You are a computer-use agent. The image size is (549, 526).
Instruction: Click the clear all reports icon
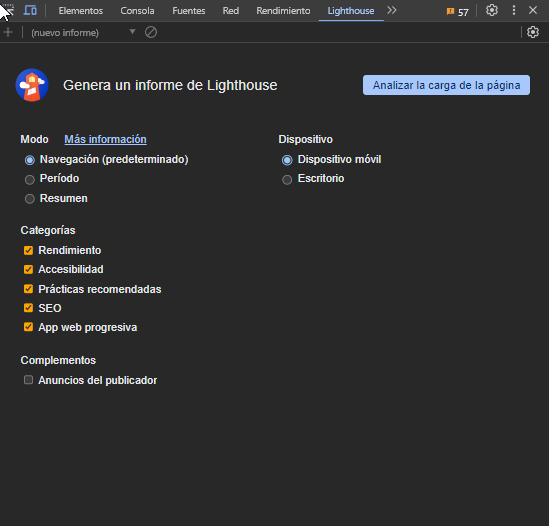[151, 32]
